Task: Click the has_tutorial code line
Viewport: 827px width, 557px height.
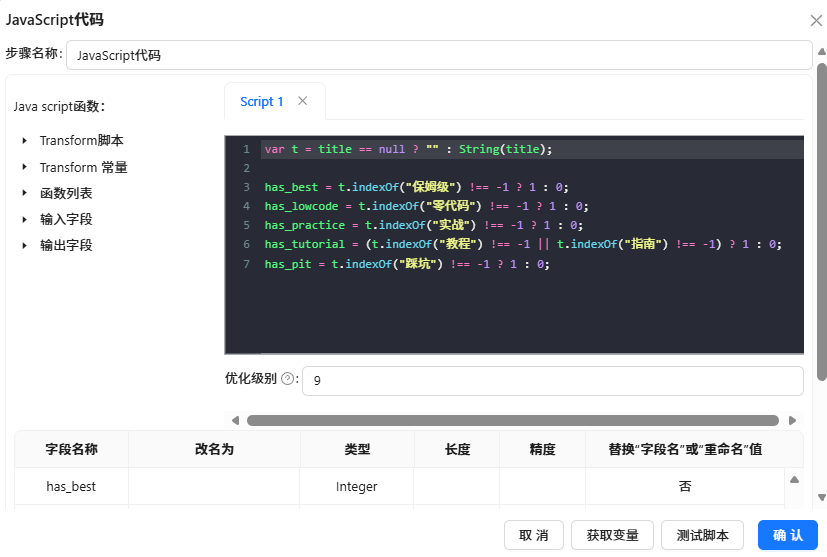Action: (523, 244)
